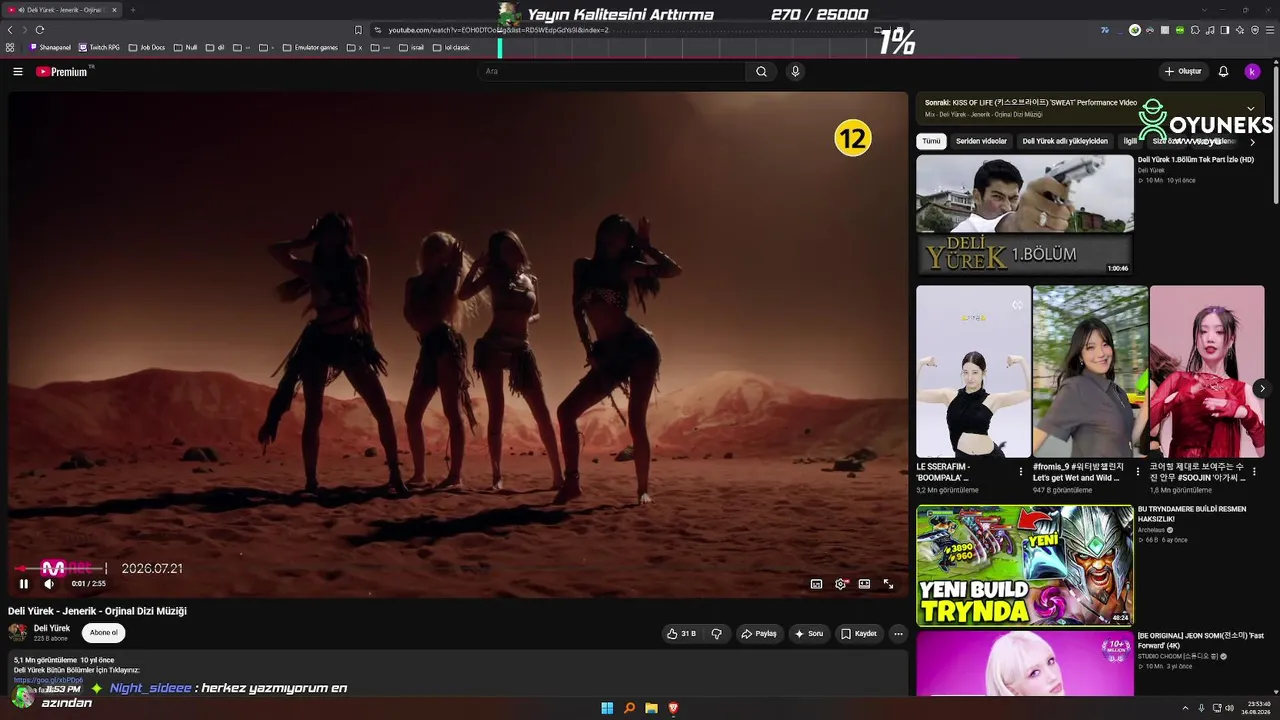Dislike the Deli Yürek video
This screenshot has height=720, width=1280.
point(716,634)
